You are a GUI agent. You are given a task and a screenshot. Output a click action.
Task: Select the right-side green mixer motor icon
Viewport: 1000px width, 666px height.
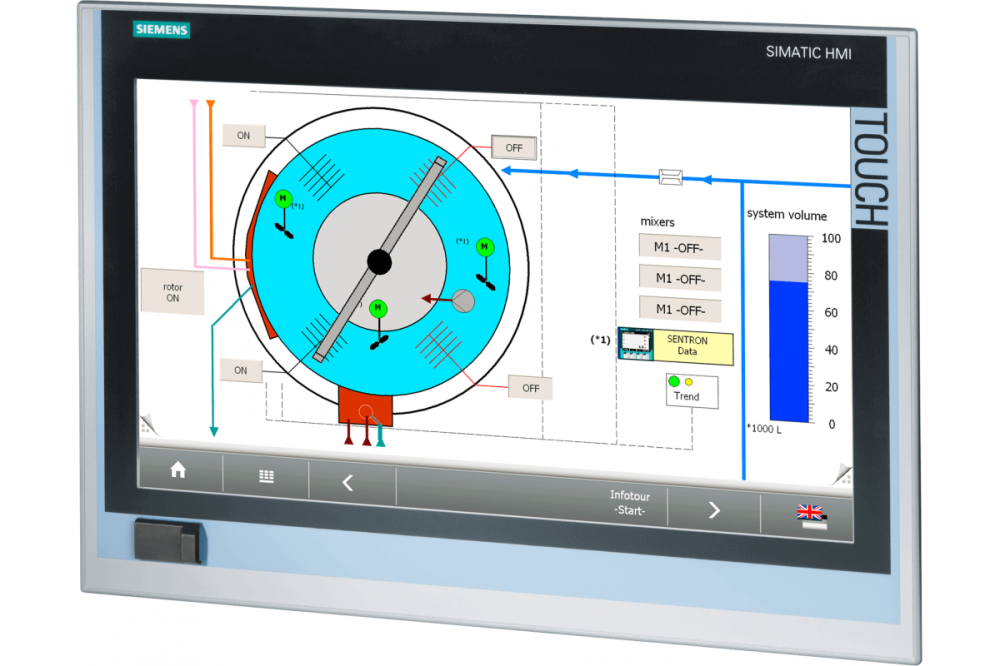[x=485, y=246]
